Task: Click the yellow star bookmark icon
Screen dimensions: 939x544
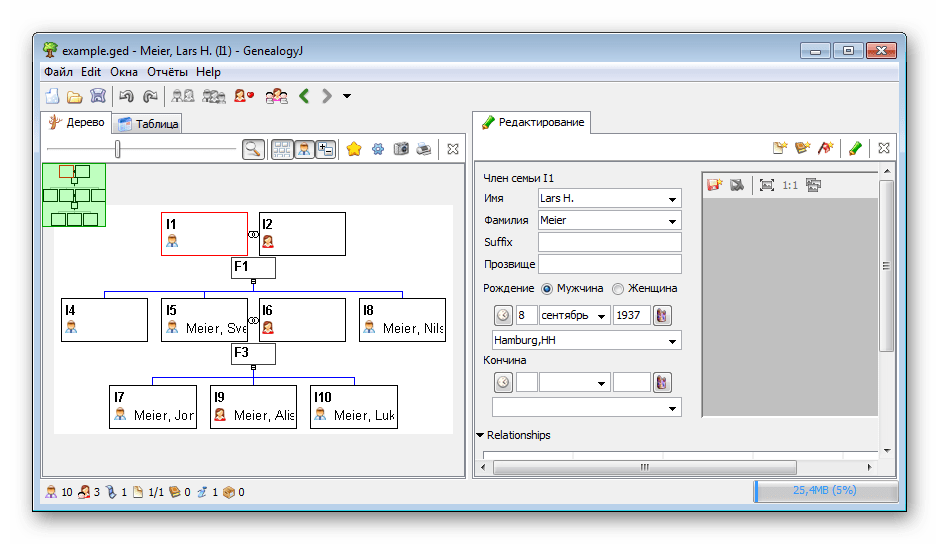Action: [354, 149]
